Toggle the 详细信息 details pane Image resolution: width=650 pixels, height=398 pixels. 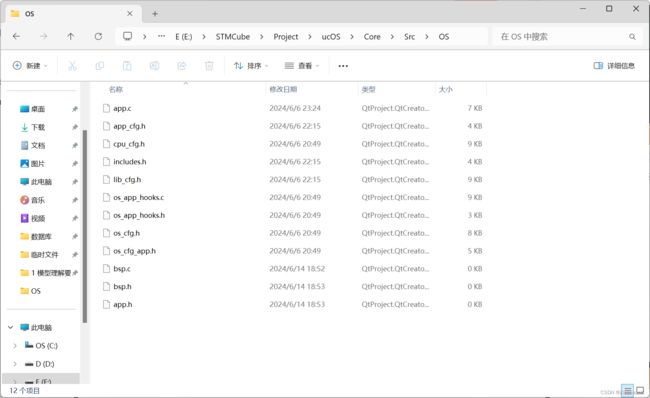tap(614, 66)
